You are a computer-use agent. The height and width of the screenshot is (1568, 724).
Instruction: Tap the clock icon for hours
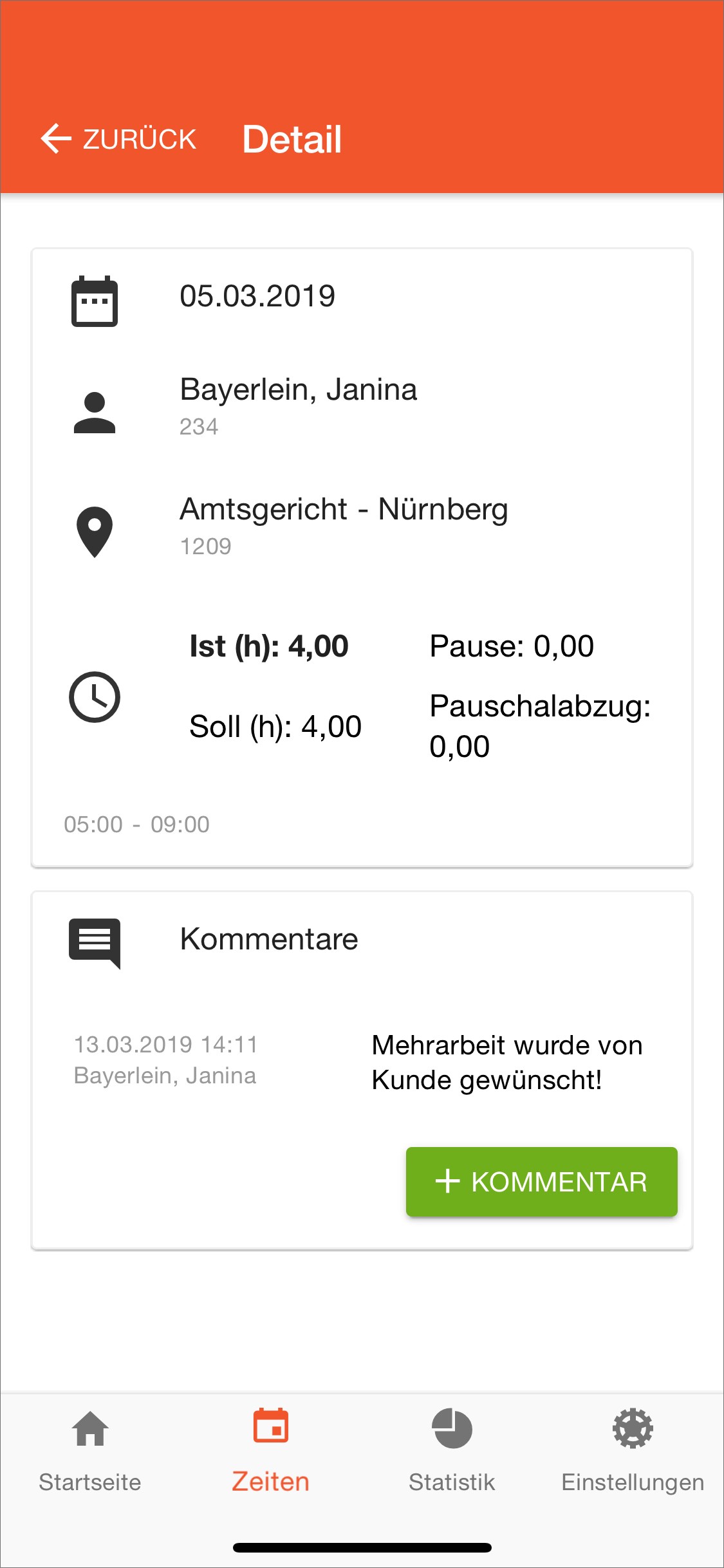95,697
